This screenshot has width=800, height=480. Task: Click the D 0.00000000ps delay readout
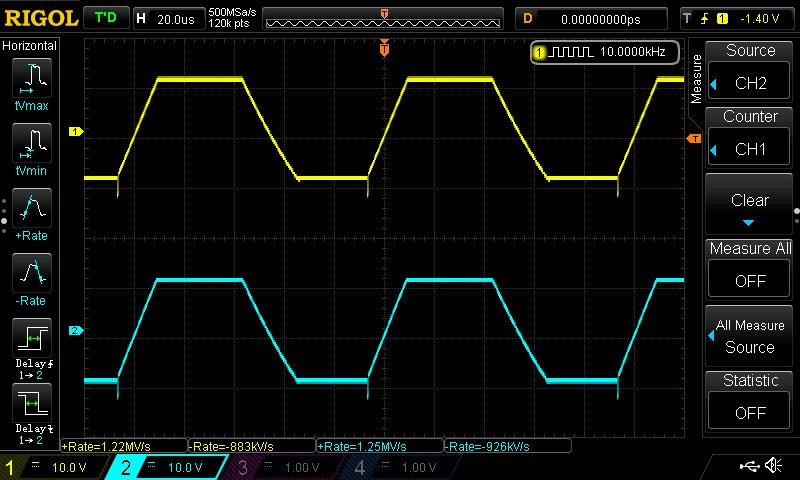click(591, 19)
